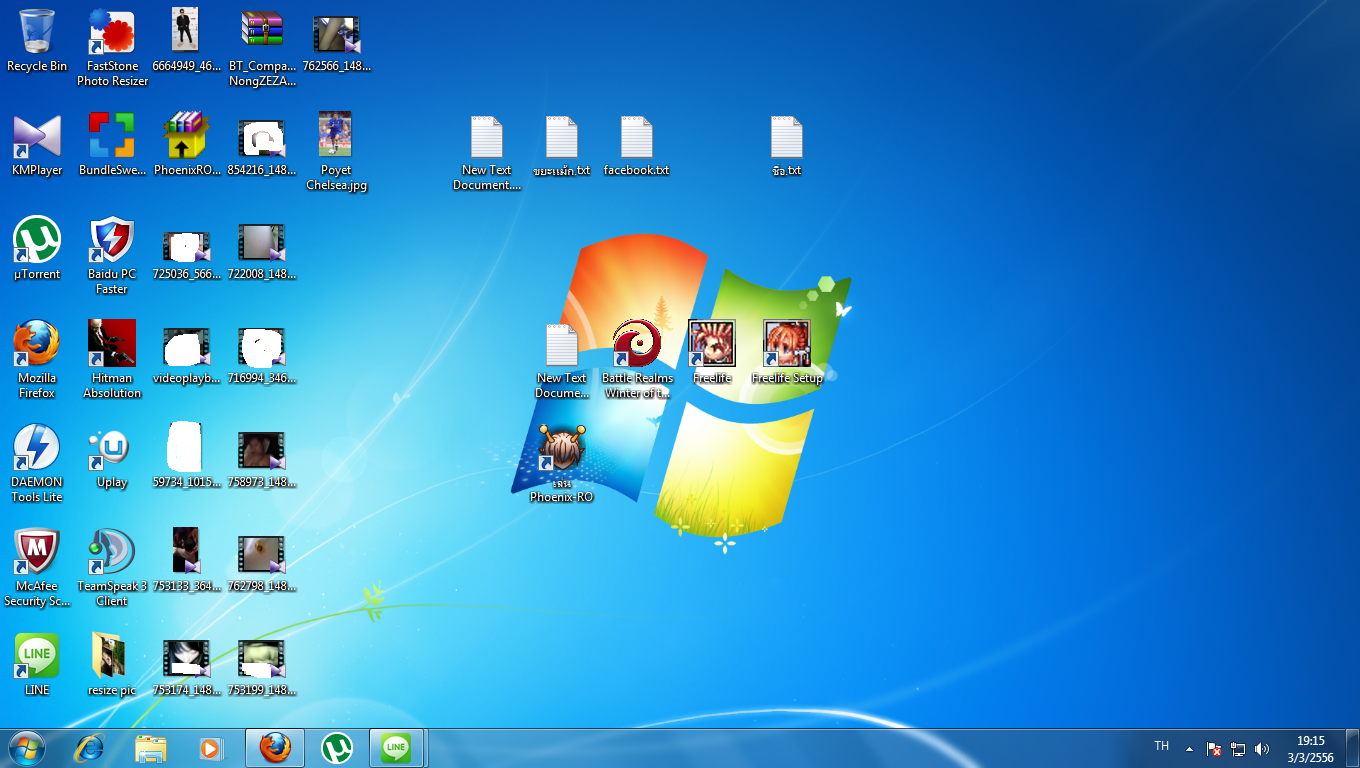Select the Hitman Absolution shortcut
This screenshot has width=1360, height=768.
(112, 360)
